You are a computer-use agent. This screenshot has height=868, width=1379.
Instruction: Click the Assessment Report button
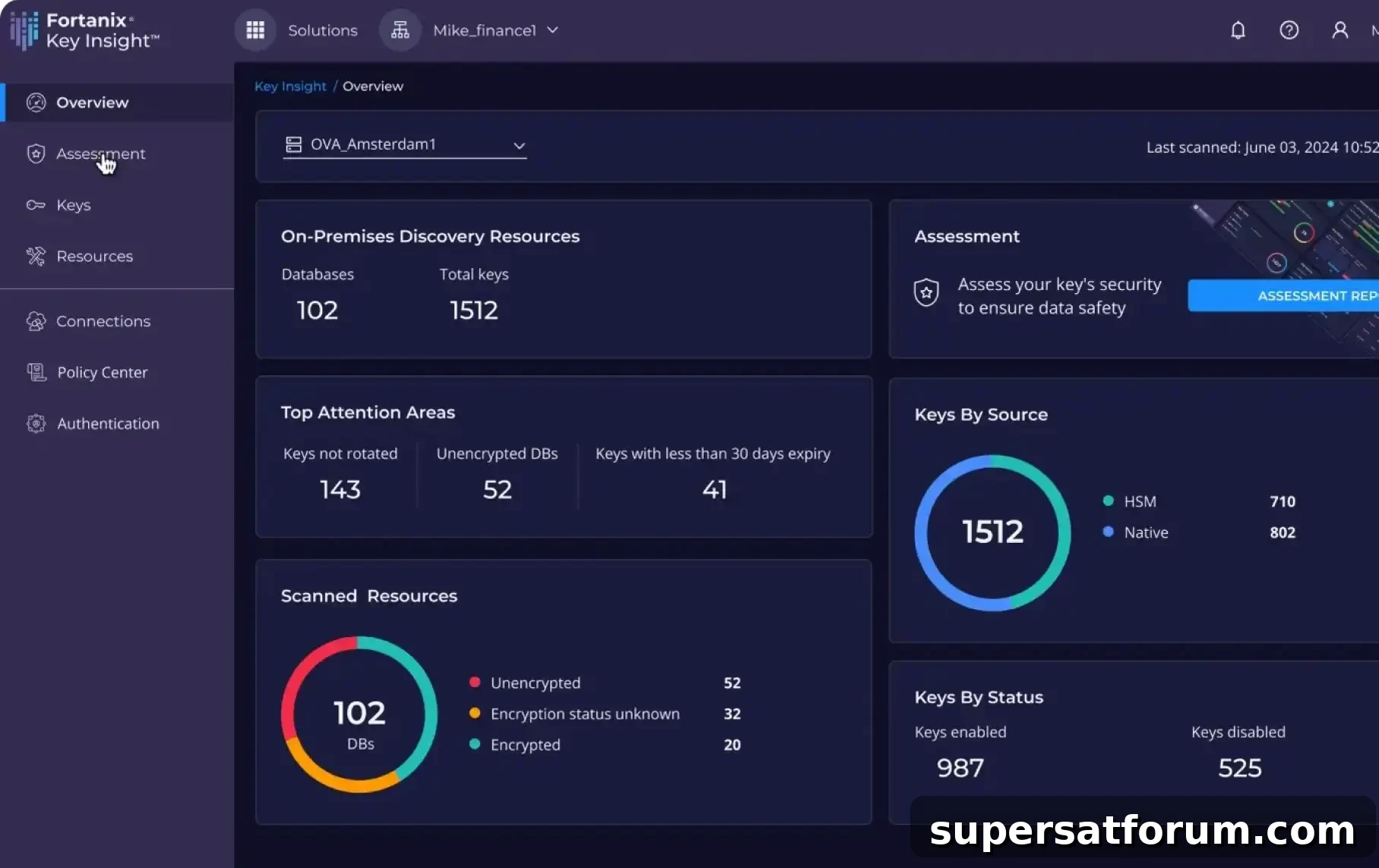[1283, 295]
